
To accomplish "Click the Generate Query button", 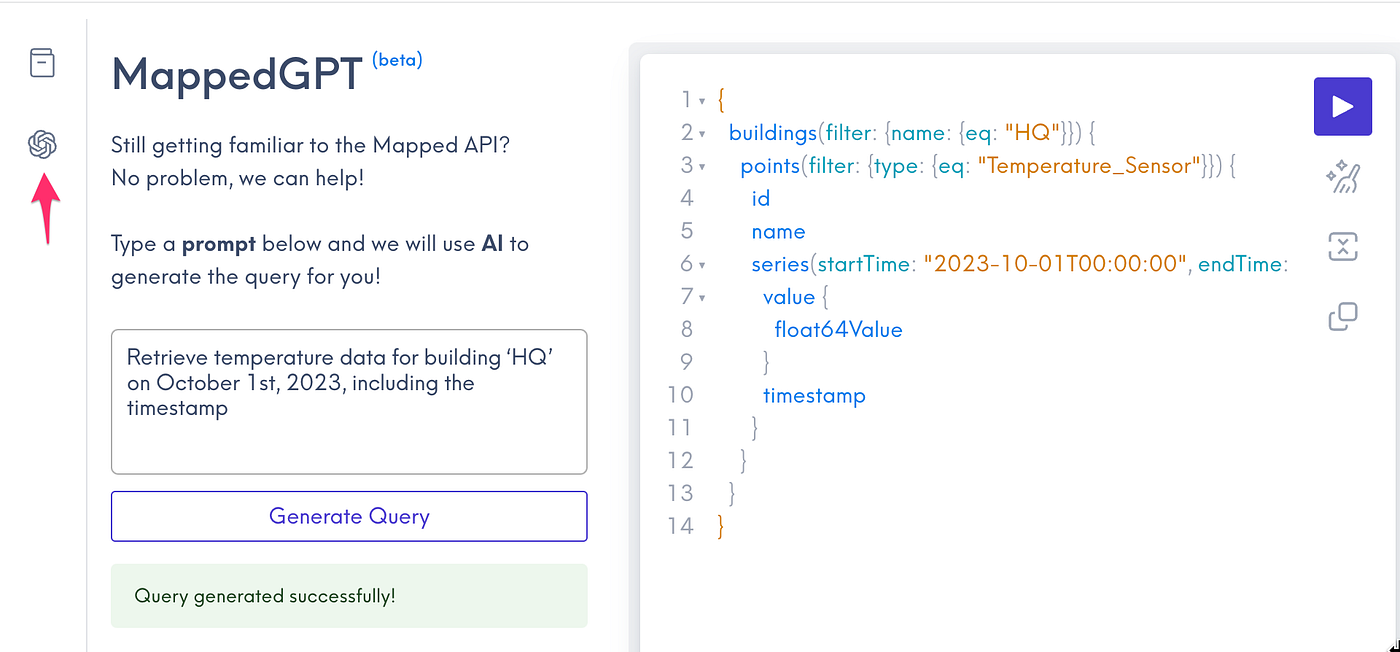I will tap(349, 516).
